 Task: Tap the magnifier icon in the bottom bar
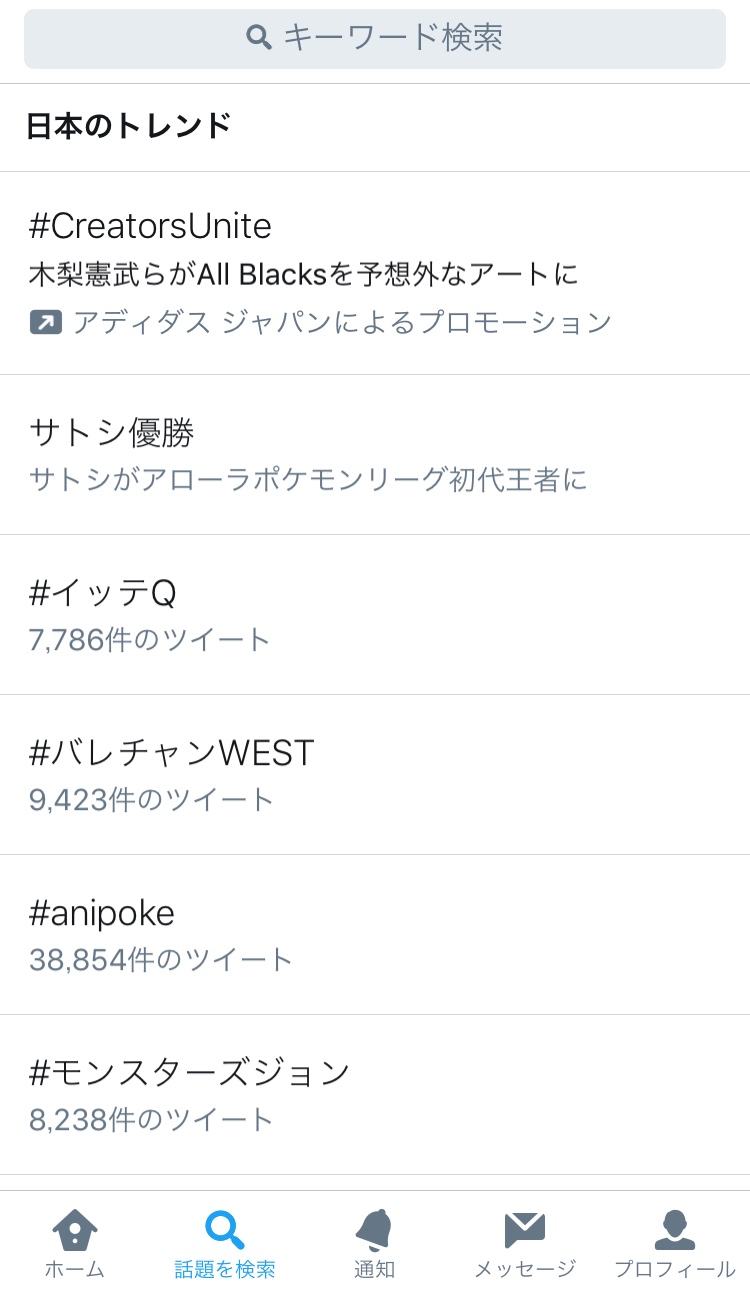point(224,1229)
